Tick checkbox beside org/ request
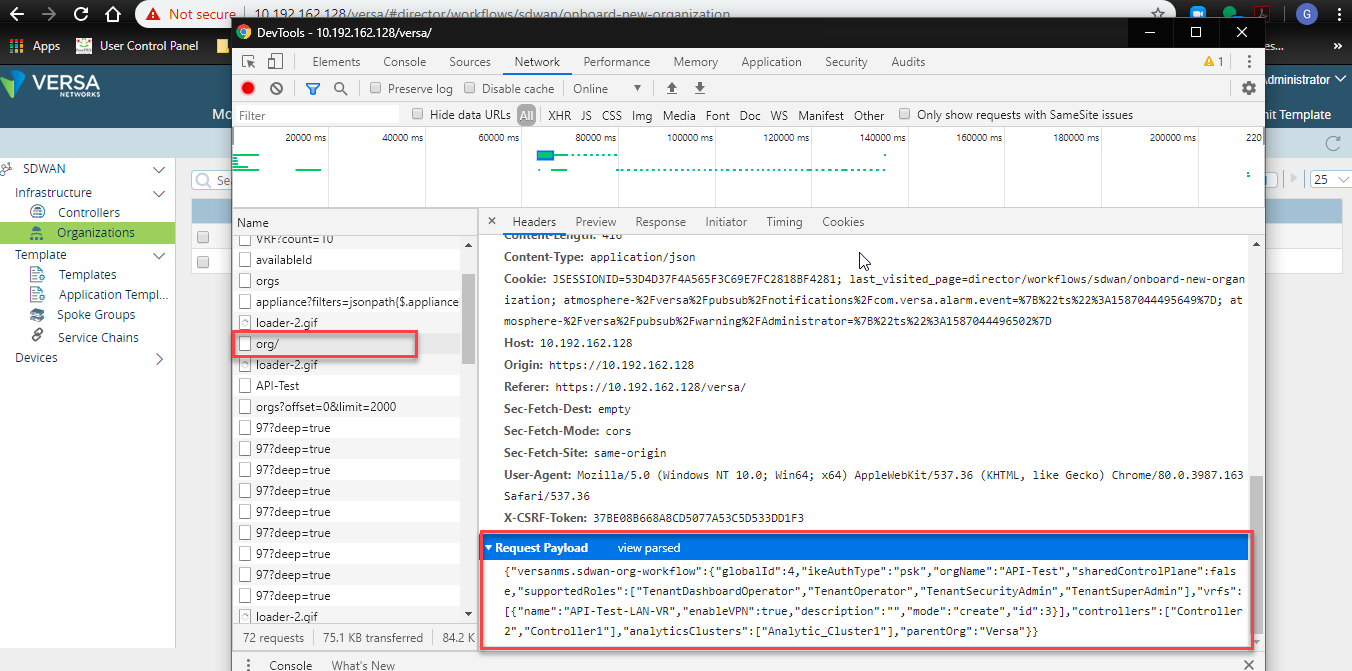The height and width of the screenshot is (671, 1352). 246,344
